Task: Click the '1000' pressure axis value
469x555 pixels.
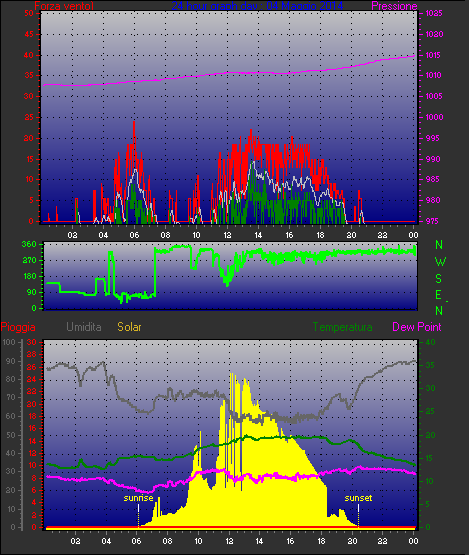Action: (434, 117)
